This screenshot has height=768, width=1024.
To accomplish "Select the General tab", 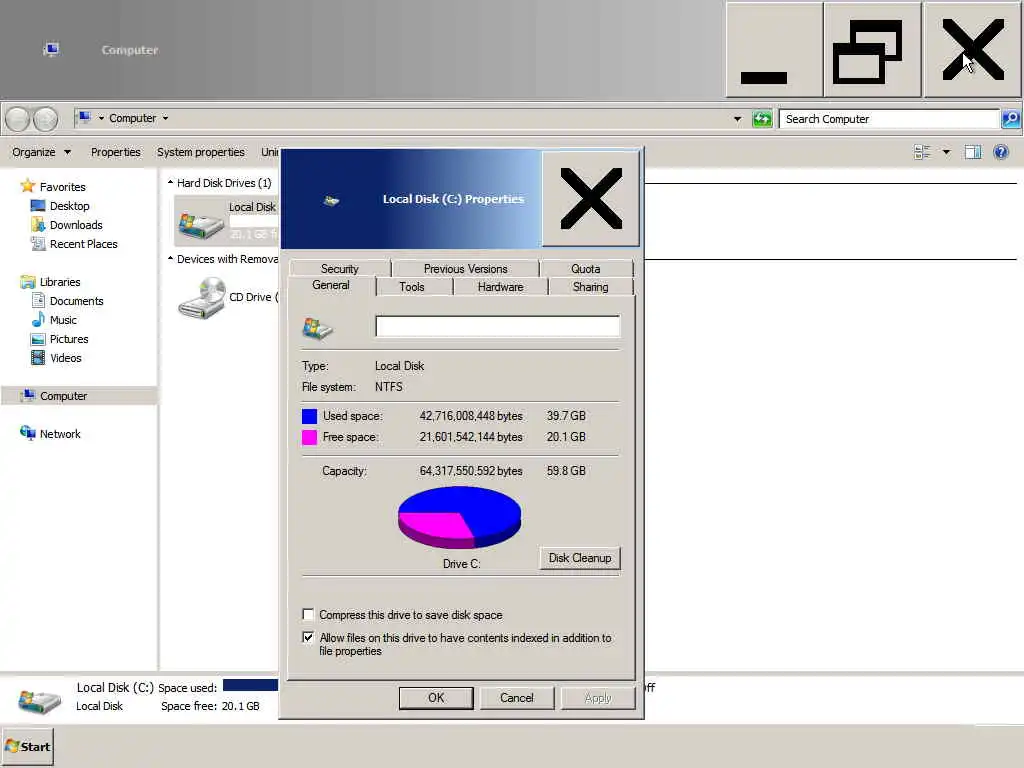I will (331, 285).
